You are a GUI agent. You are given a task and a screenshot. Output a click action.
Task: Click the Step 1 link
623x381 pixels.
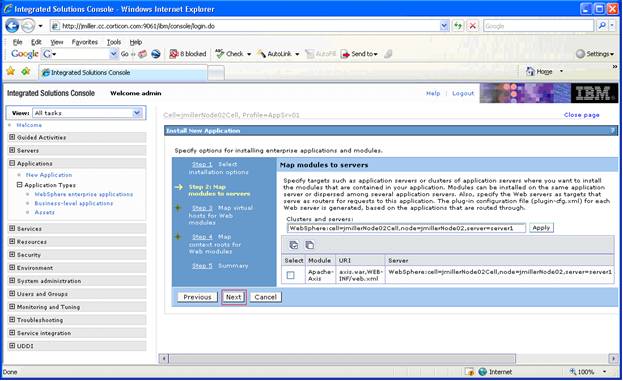(202, 164)
